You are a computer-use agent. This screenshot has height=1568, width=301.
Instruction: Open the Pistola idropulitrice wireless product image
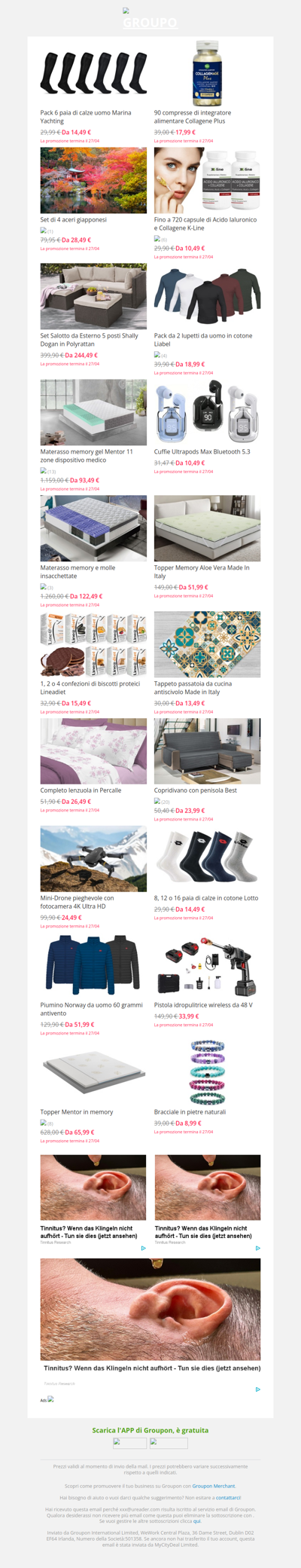pos(207,965)
